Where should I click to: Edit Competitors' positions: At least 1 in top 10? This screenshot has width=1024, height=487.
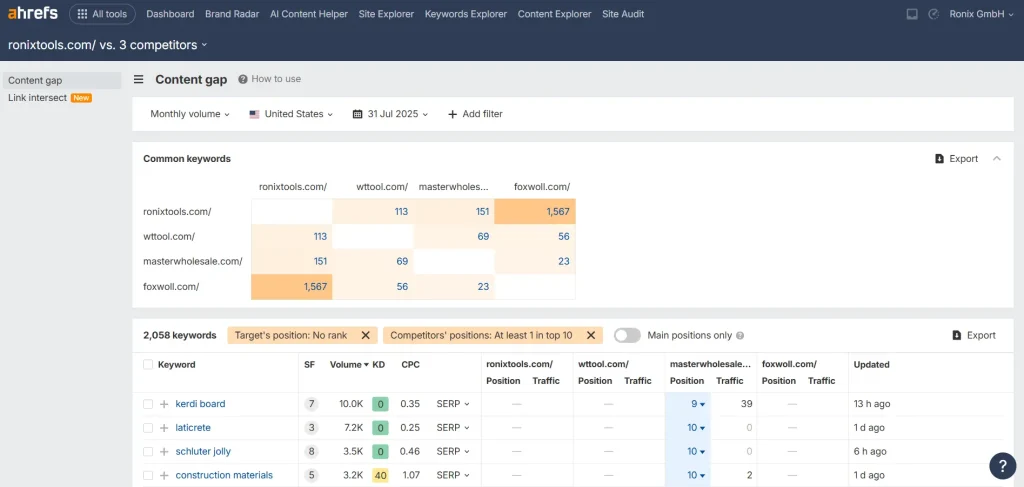[481, 336]
